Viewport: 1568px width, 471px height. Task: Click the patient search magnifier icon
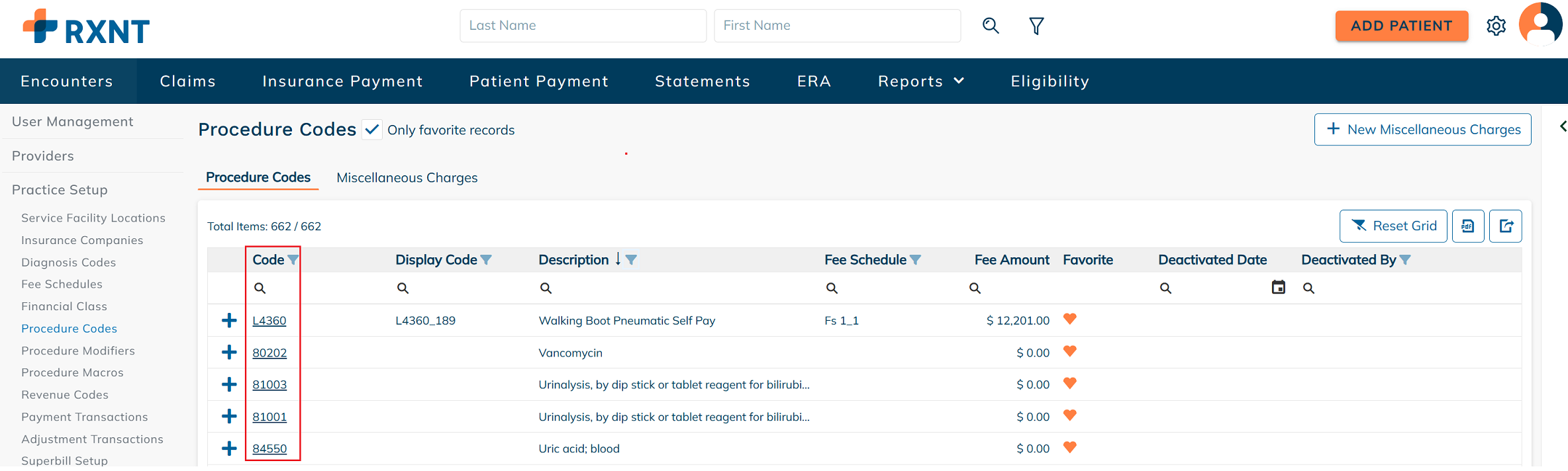pos(991,26)
